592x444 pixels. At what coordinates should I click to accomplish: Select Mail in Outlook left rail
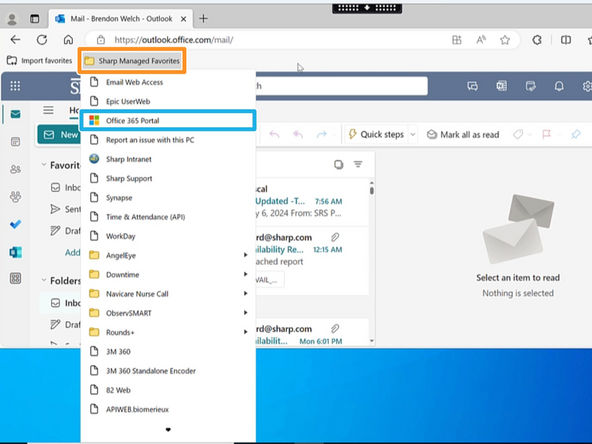(15, 114)
